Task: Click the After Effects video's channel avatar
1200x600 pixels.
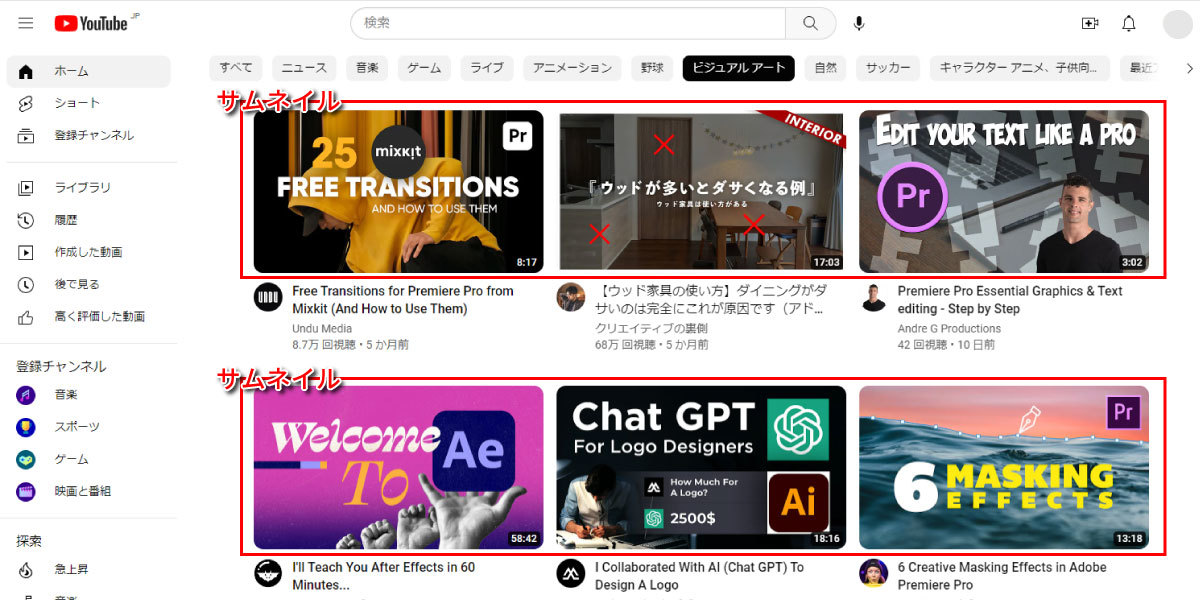Action: (268, 573)
